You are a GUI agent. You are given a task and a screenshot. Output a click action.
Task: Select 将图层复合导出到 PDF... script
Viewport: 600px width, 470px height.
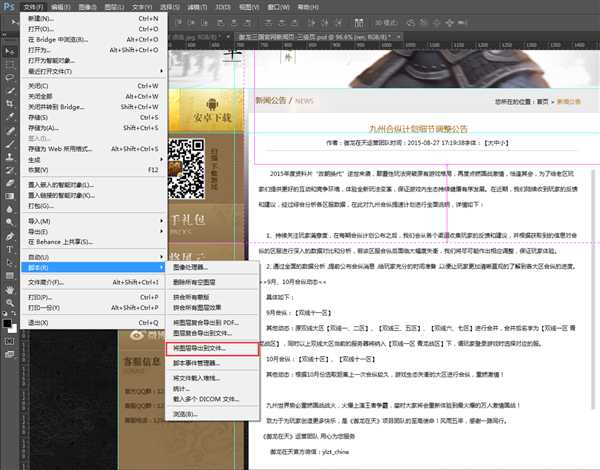pos(212,323)
